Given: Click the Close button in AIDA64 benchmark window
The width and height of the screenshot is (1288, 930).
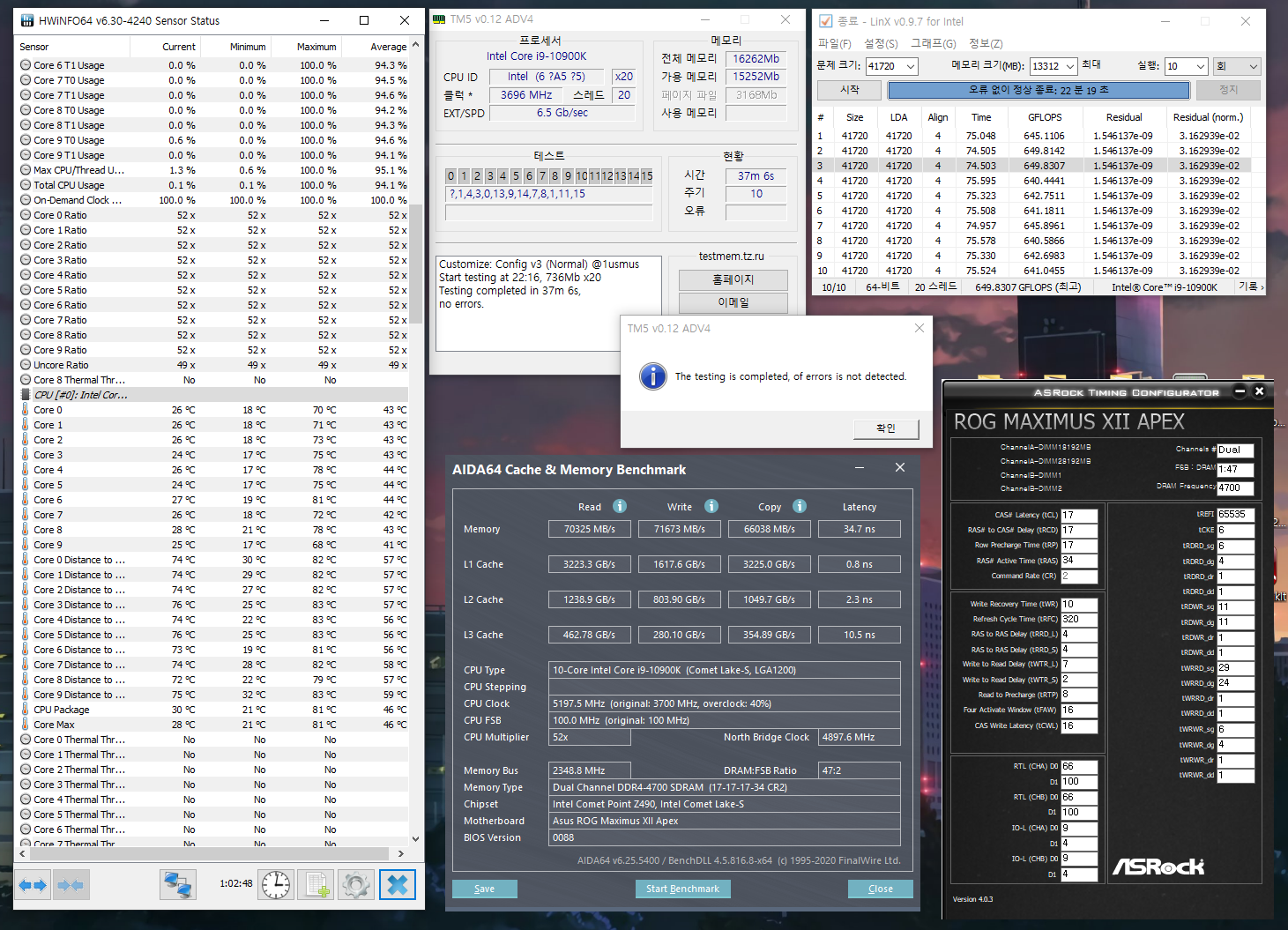Looking at the screenshot, I should 881,889.
